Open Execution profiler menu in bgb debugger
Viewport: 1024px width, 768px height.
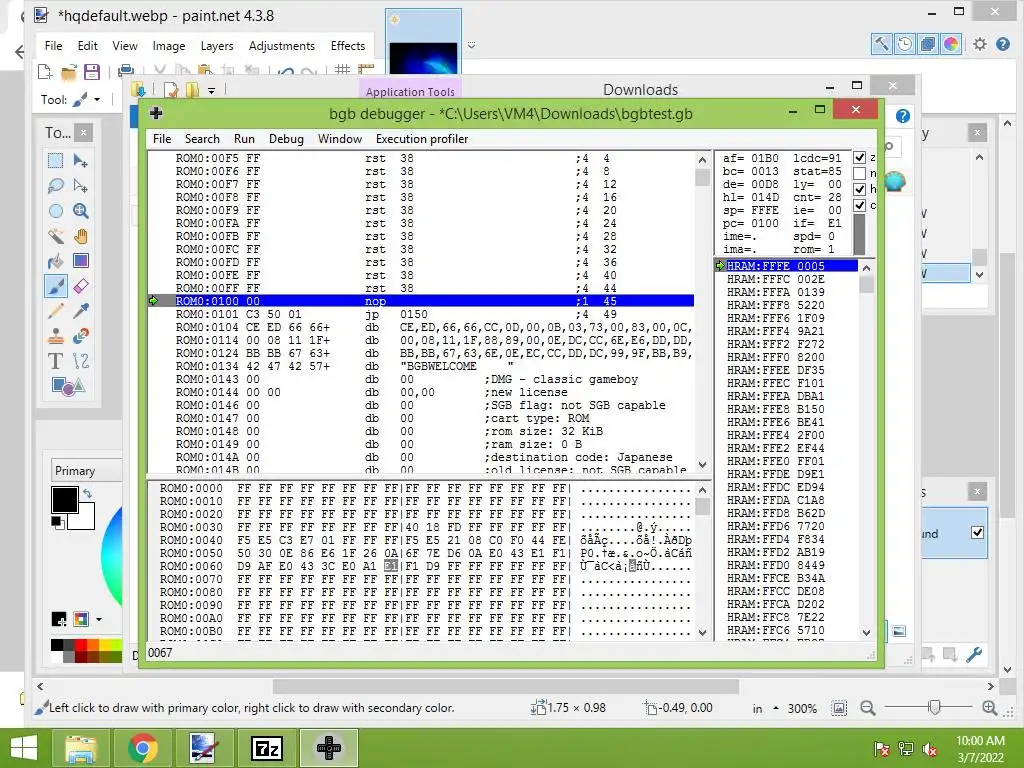coord(422,138)
